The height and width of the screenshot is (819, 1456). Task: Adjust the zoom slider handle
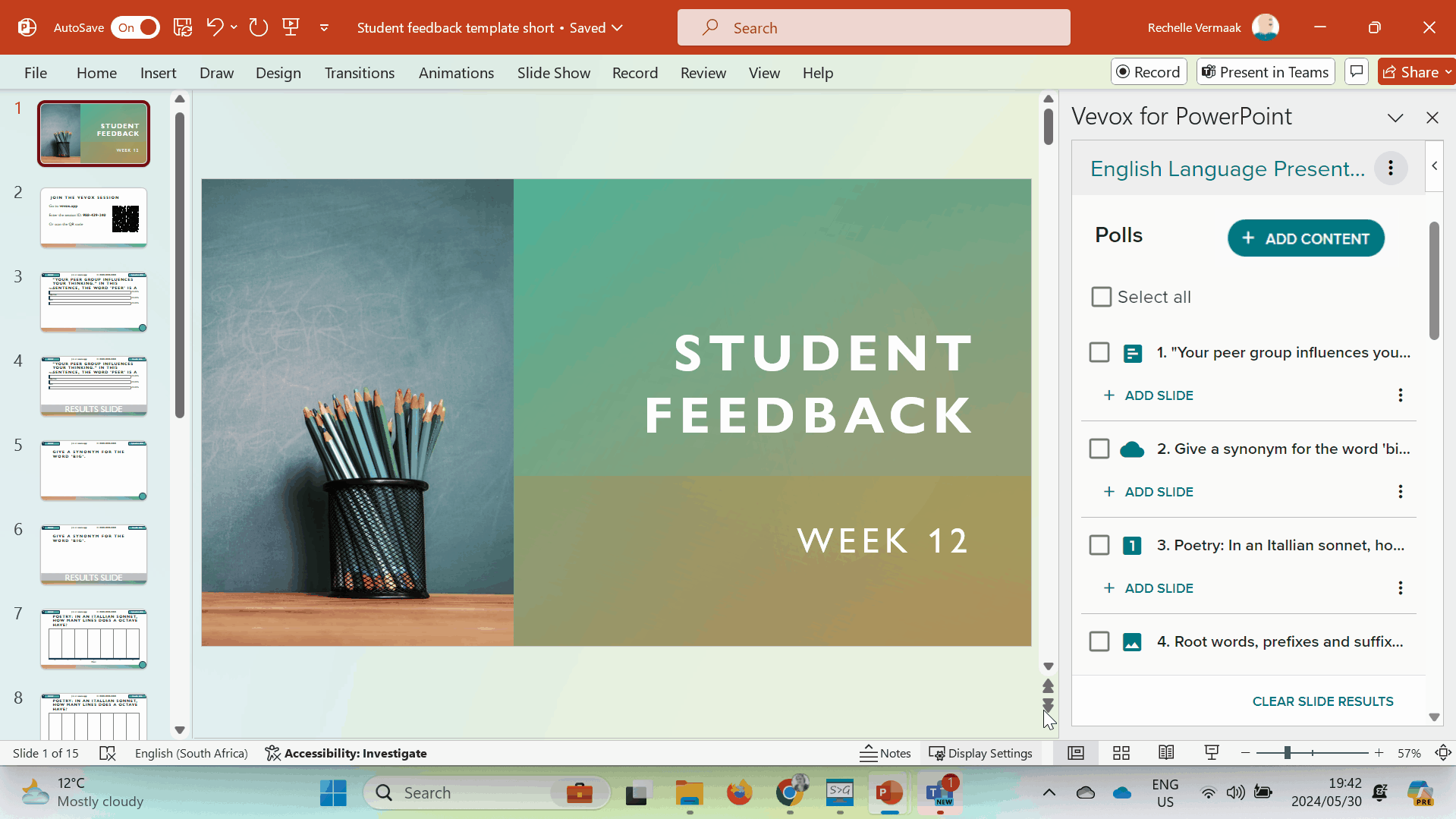(x=1287, y=753)
